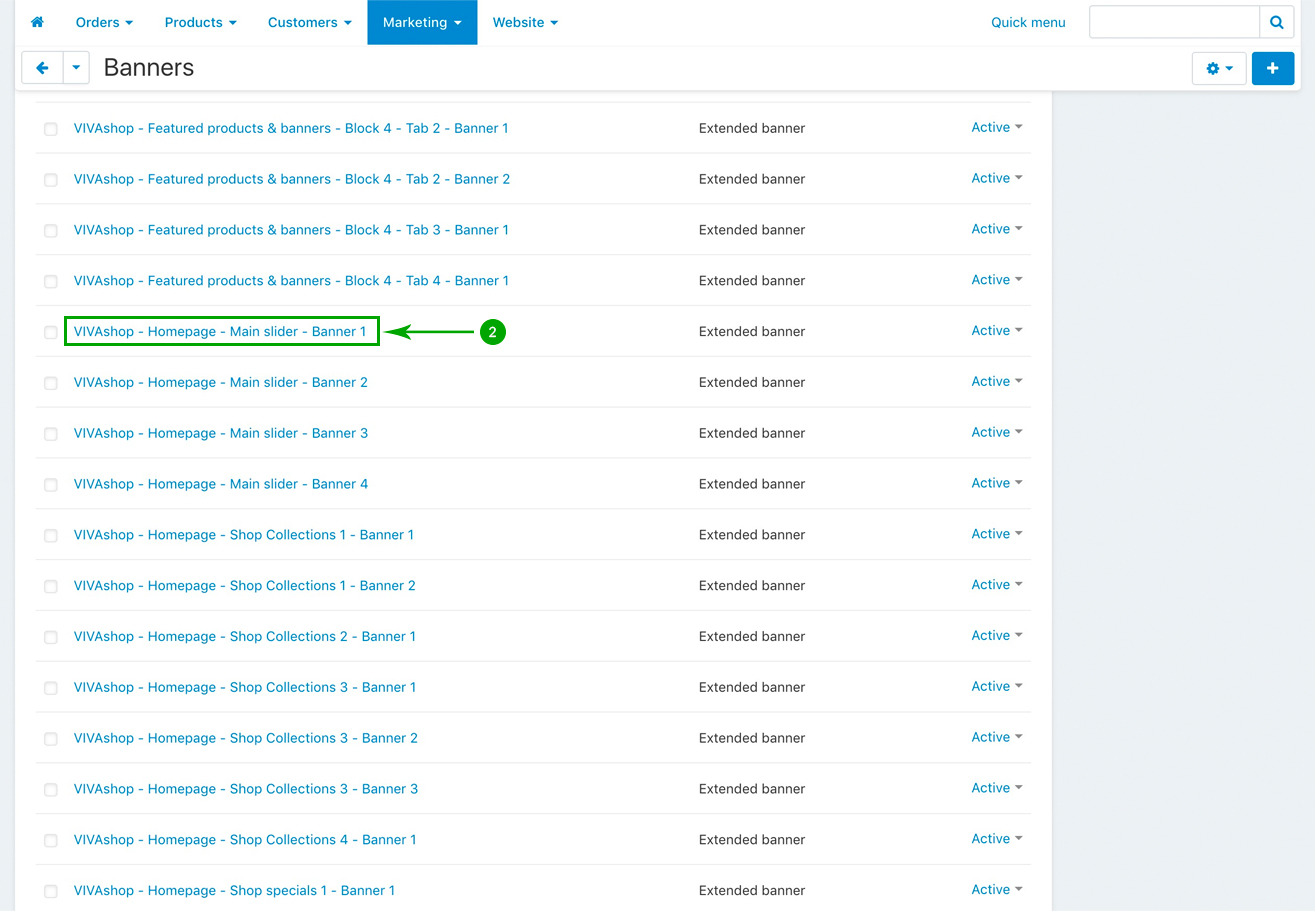The width and height of the screenshot is (1315, 911).
Task: Open the Products menu
Action: [x=200, y=22]
